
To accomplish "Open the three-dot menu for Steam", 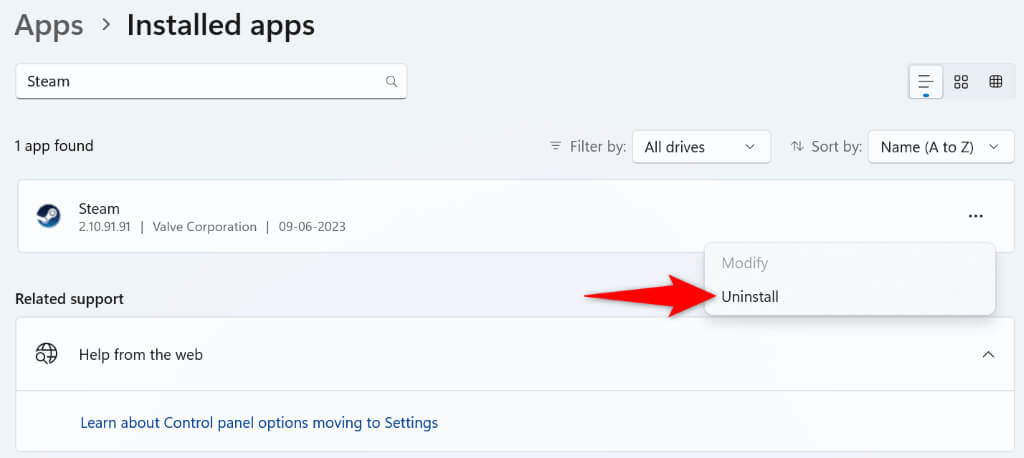I will tap(975, 216).
